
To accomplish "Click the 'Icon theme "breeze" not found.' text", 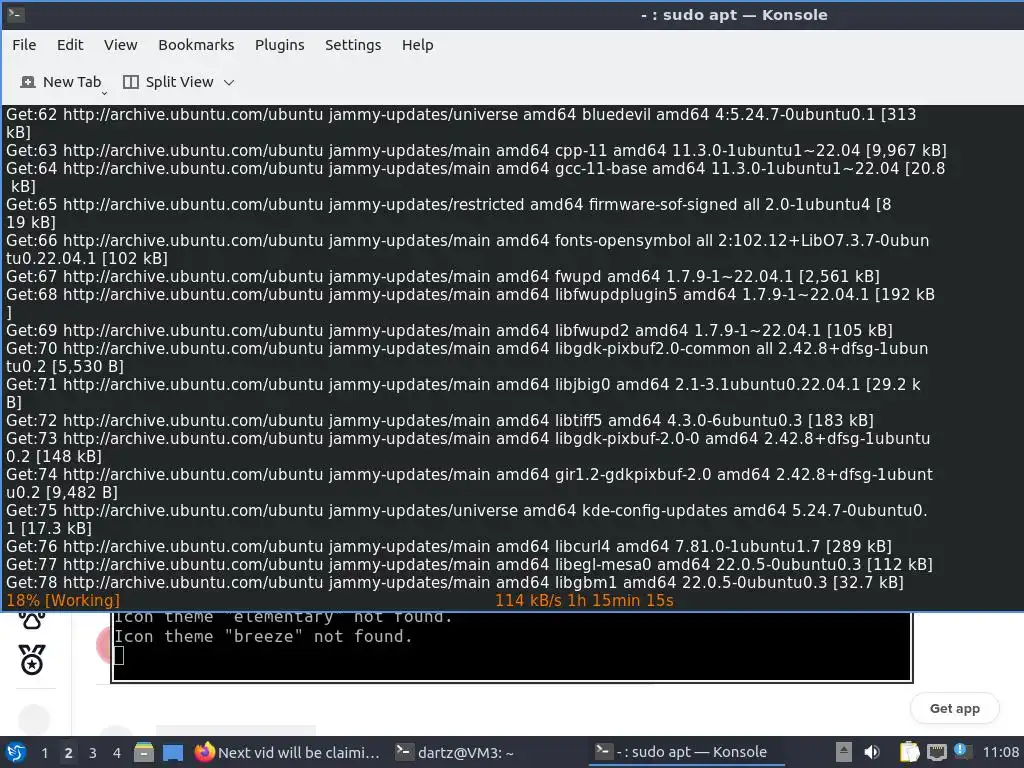I will click(263, 636).
